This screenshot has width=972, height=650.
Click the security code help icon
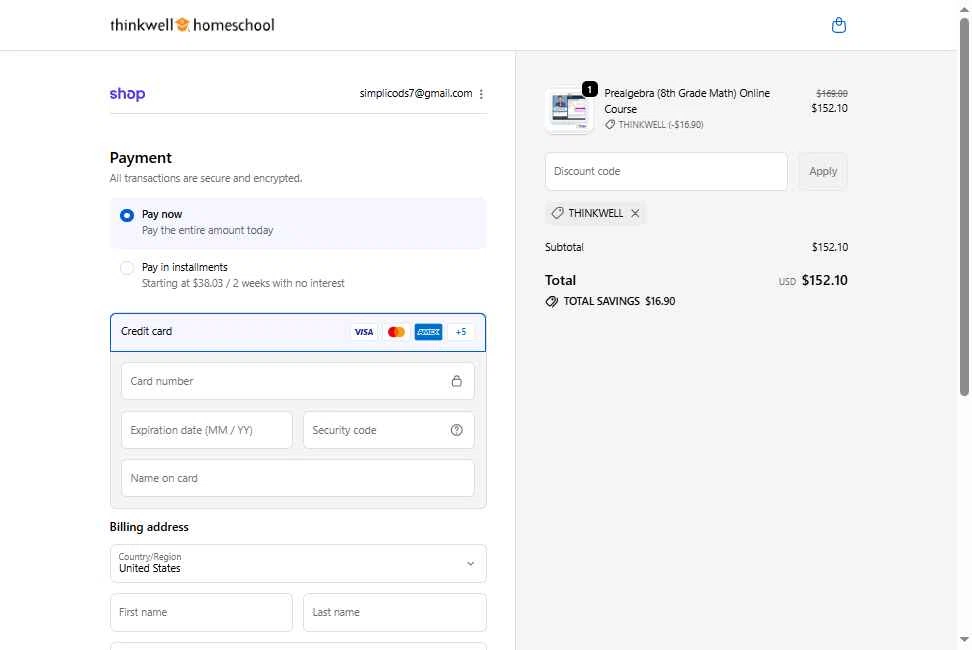456,430
